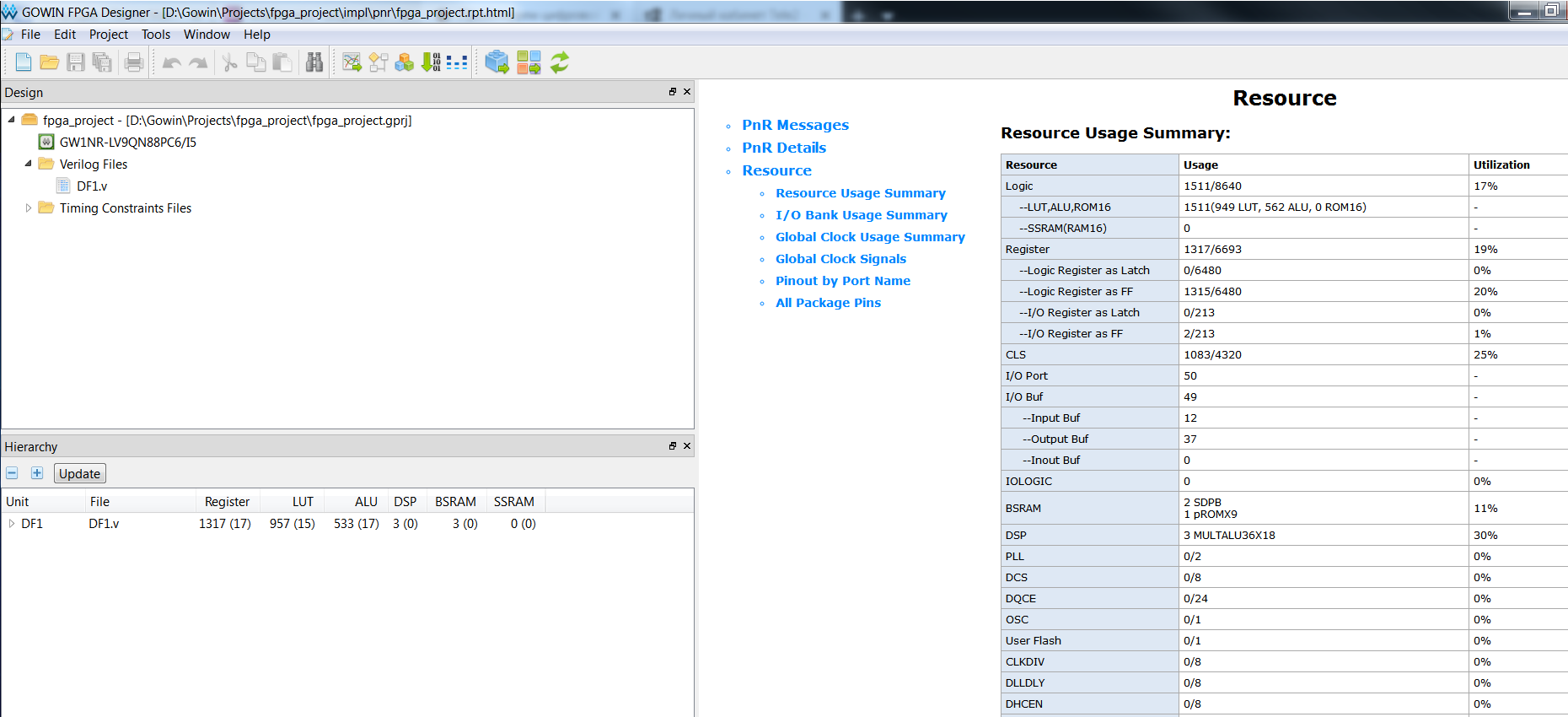Click the DF1.v file icon in Design tree
This screenshot has height=717, width=1568.
pos(63,186)
